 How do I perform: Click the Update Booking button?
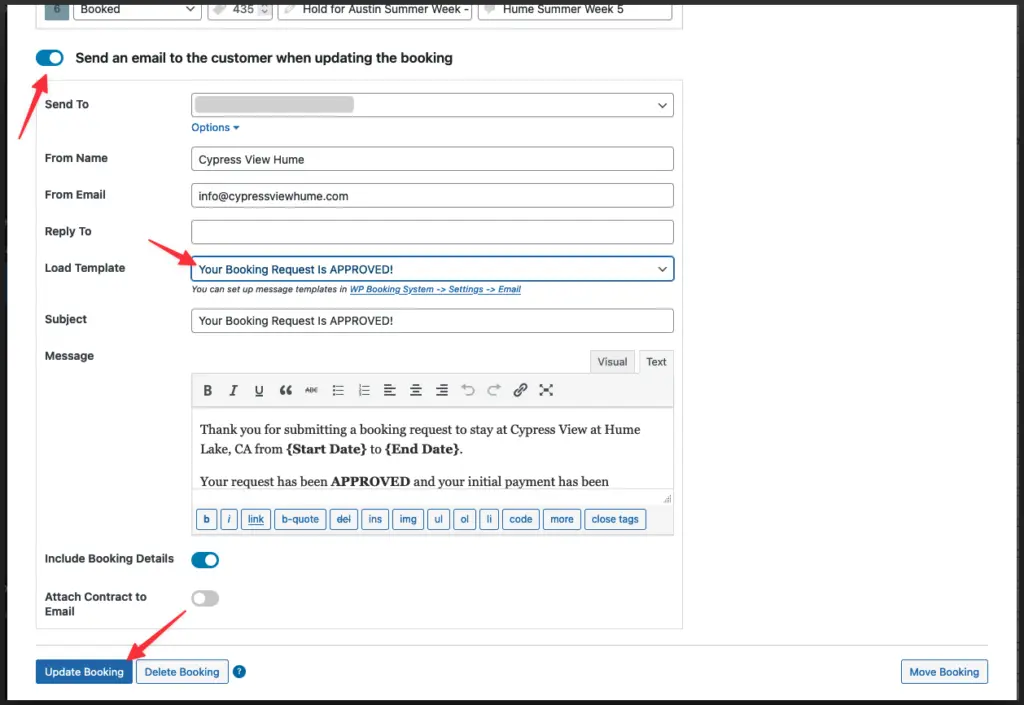(84, 672)
